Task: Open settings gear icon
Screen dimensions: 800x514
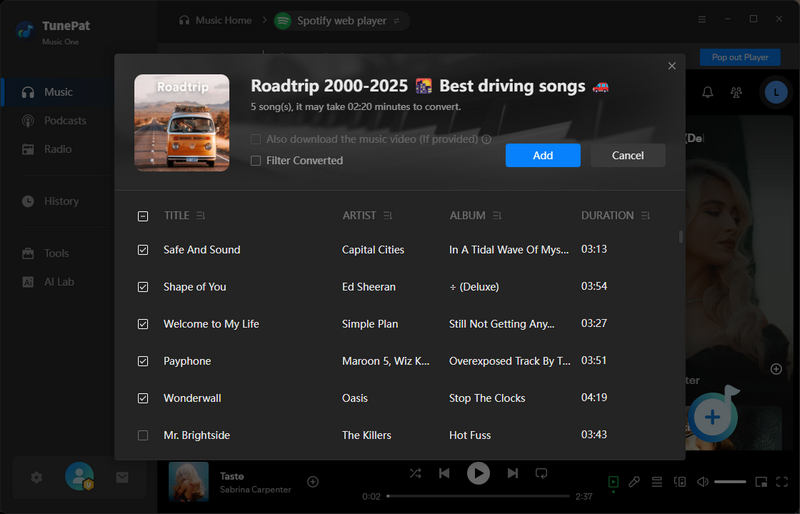Action: tap(36, 478)
